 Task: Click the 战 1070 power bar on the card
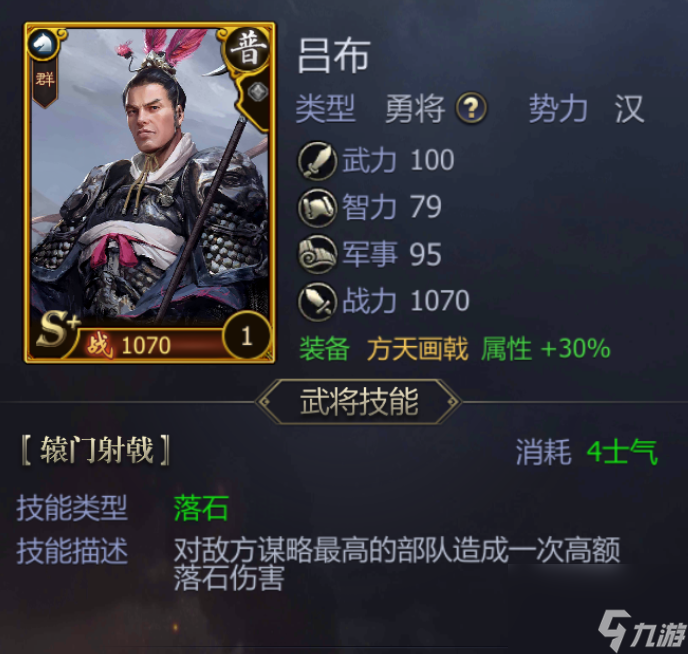[149, 345]
